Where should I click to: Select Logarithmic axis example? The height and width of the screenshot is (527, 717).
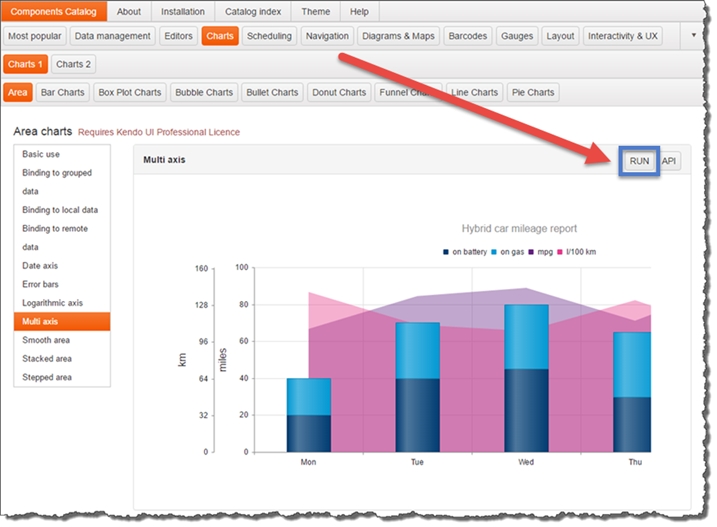52,303
